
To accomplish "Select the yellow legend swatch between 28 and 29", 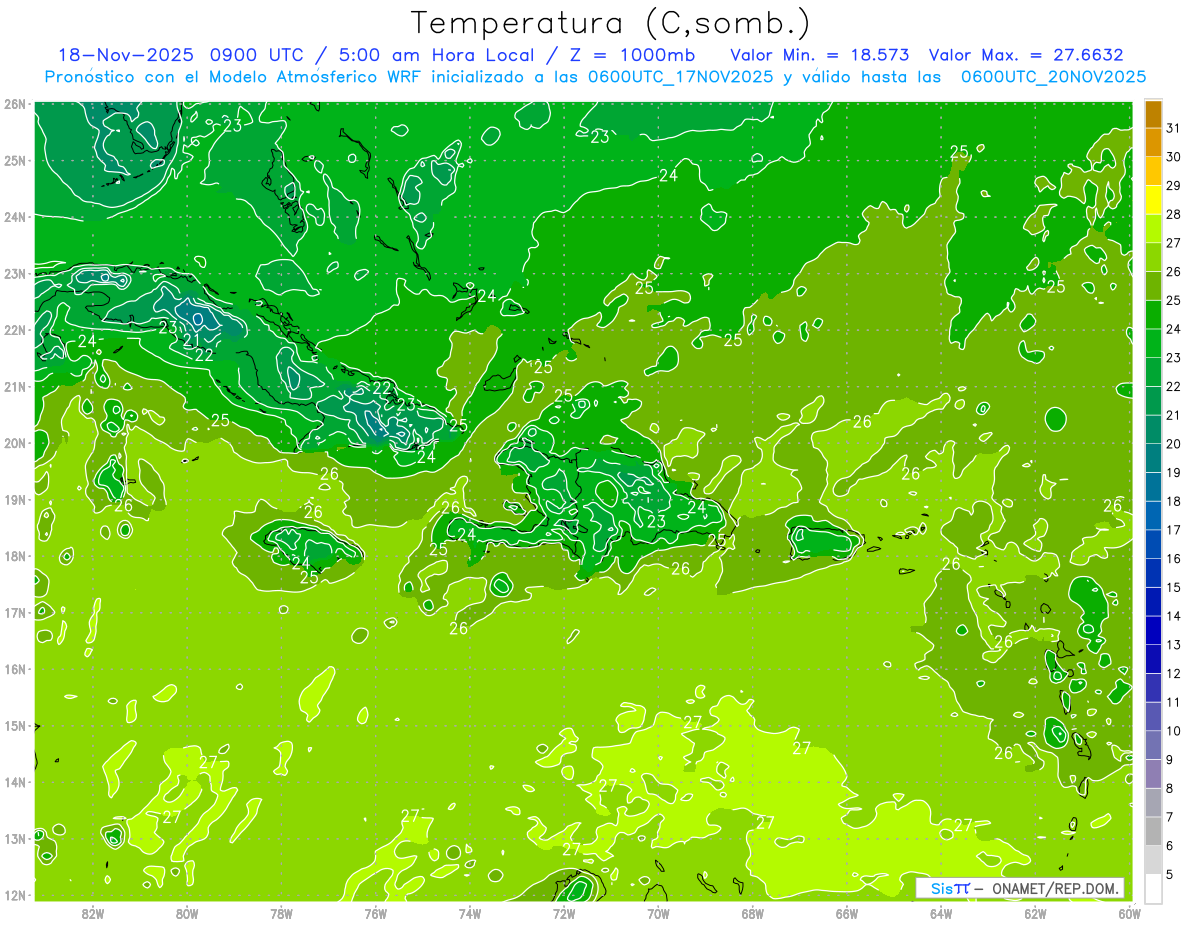I will (x=1153, y=199).
